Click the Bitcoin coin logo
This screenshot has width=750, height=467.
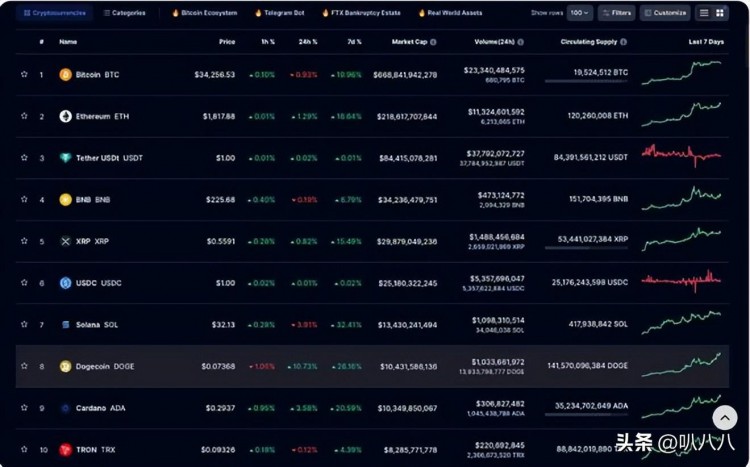pyautogui.click(x=66, y=75)
